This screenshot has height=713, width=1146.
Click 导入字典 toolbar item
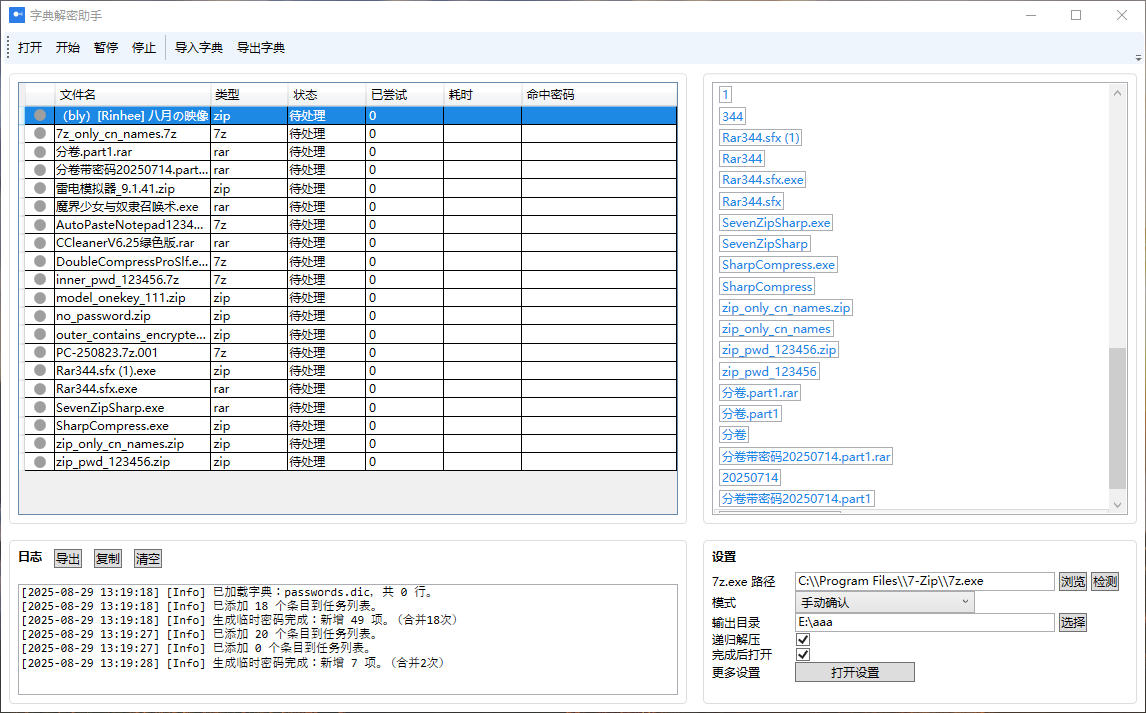pyautogui.click(x=199, y=47)
